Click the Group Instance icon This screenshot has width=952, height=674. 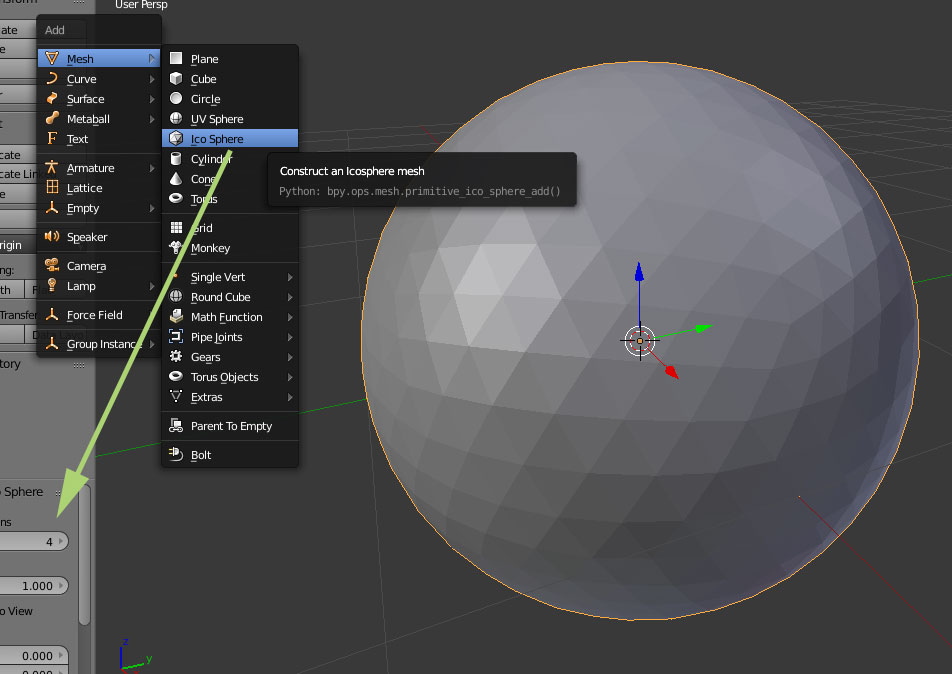click(52, 343)
